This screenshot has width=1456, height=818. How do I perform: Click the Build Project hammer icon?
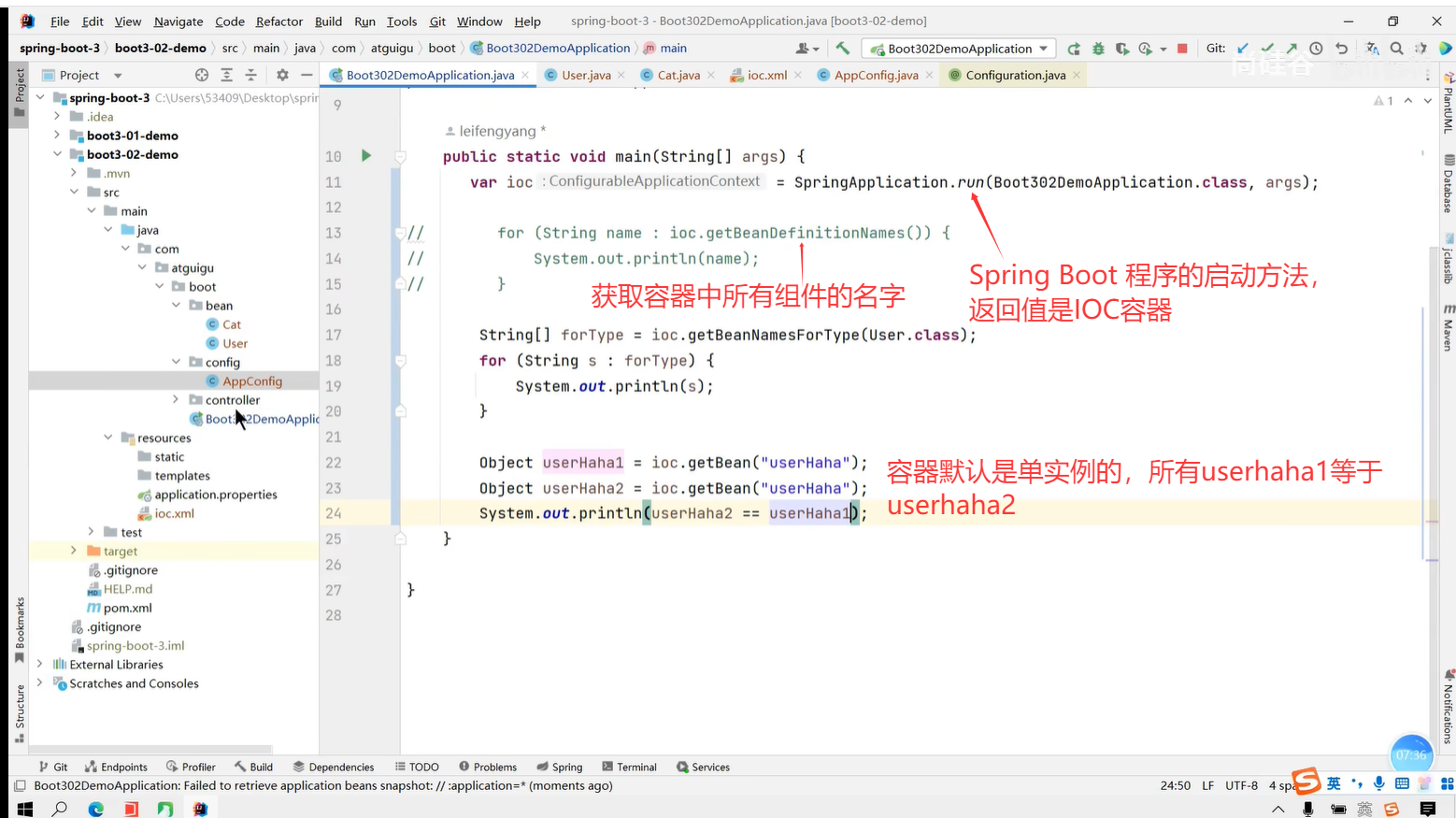pos(842,49)
